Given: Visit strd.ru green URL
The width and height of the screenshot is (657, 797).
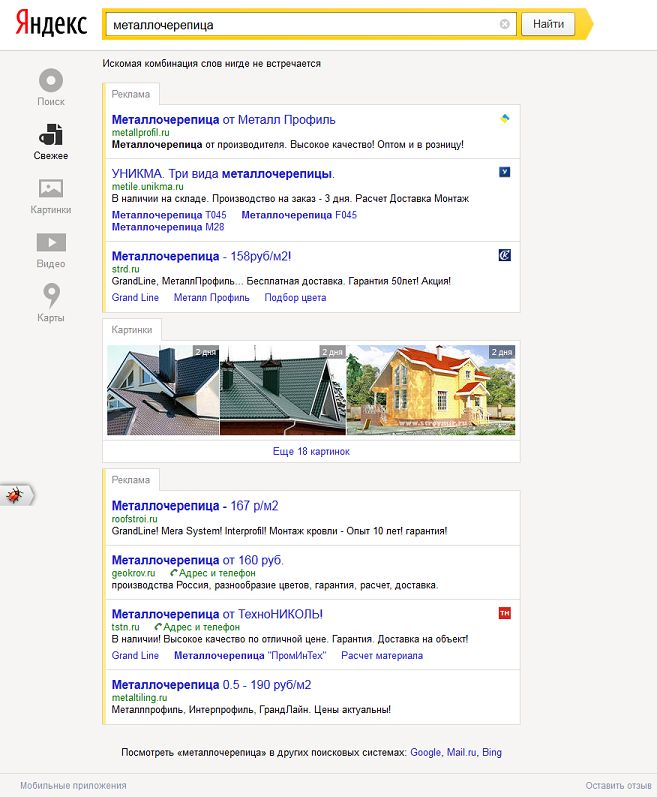Looking at the screenshot, I should (x=126, y=269).
